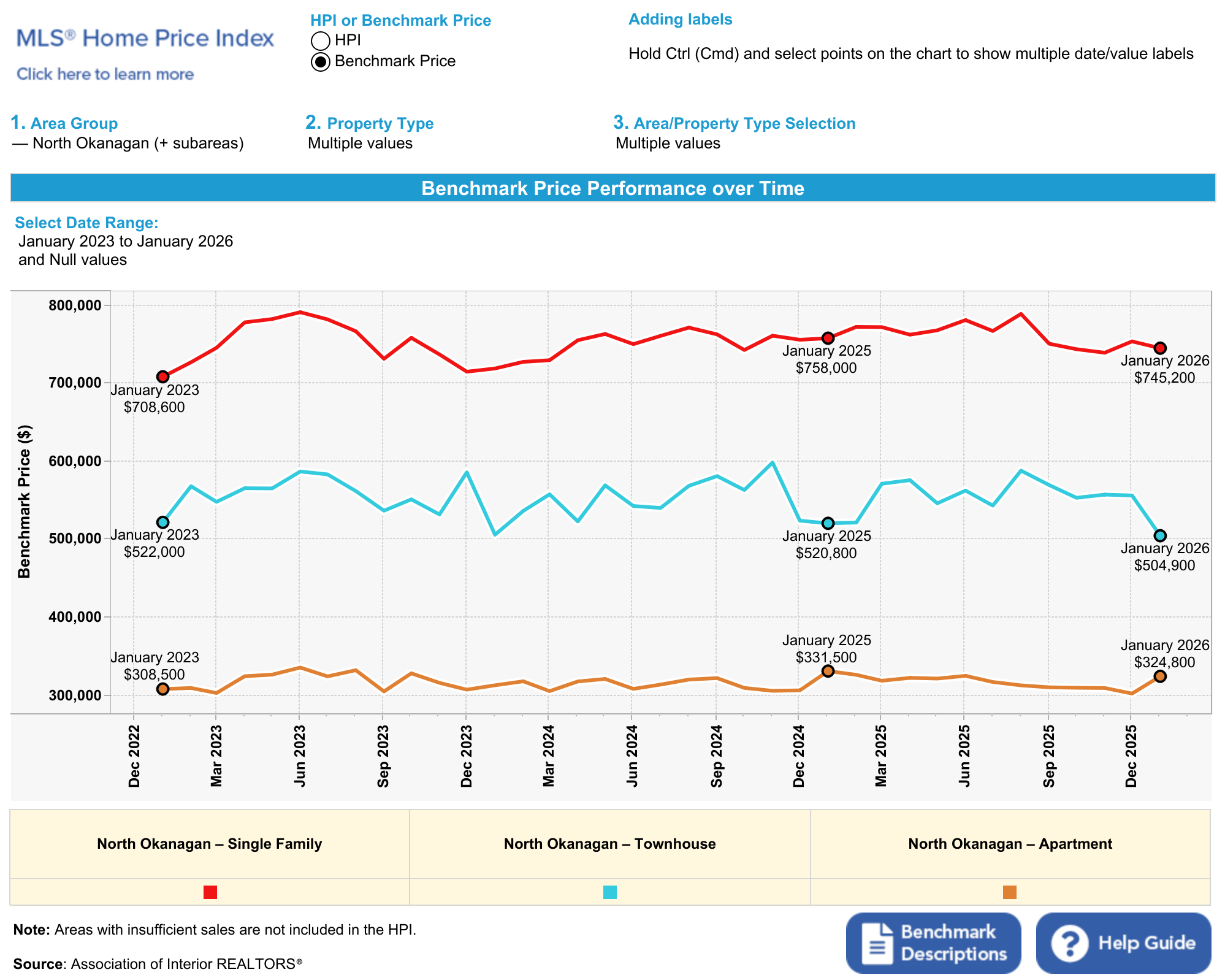Click the 400,000 y-axis label
Screen dimensions: 1225x980
click(74, 617)
